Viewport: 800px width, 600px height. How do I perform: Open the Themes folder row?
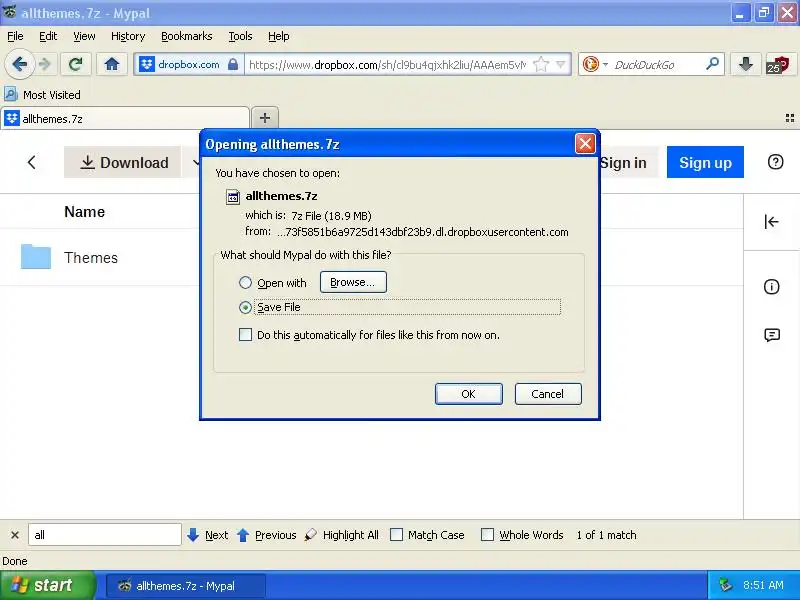(x=371, y=257)
